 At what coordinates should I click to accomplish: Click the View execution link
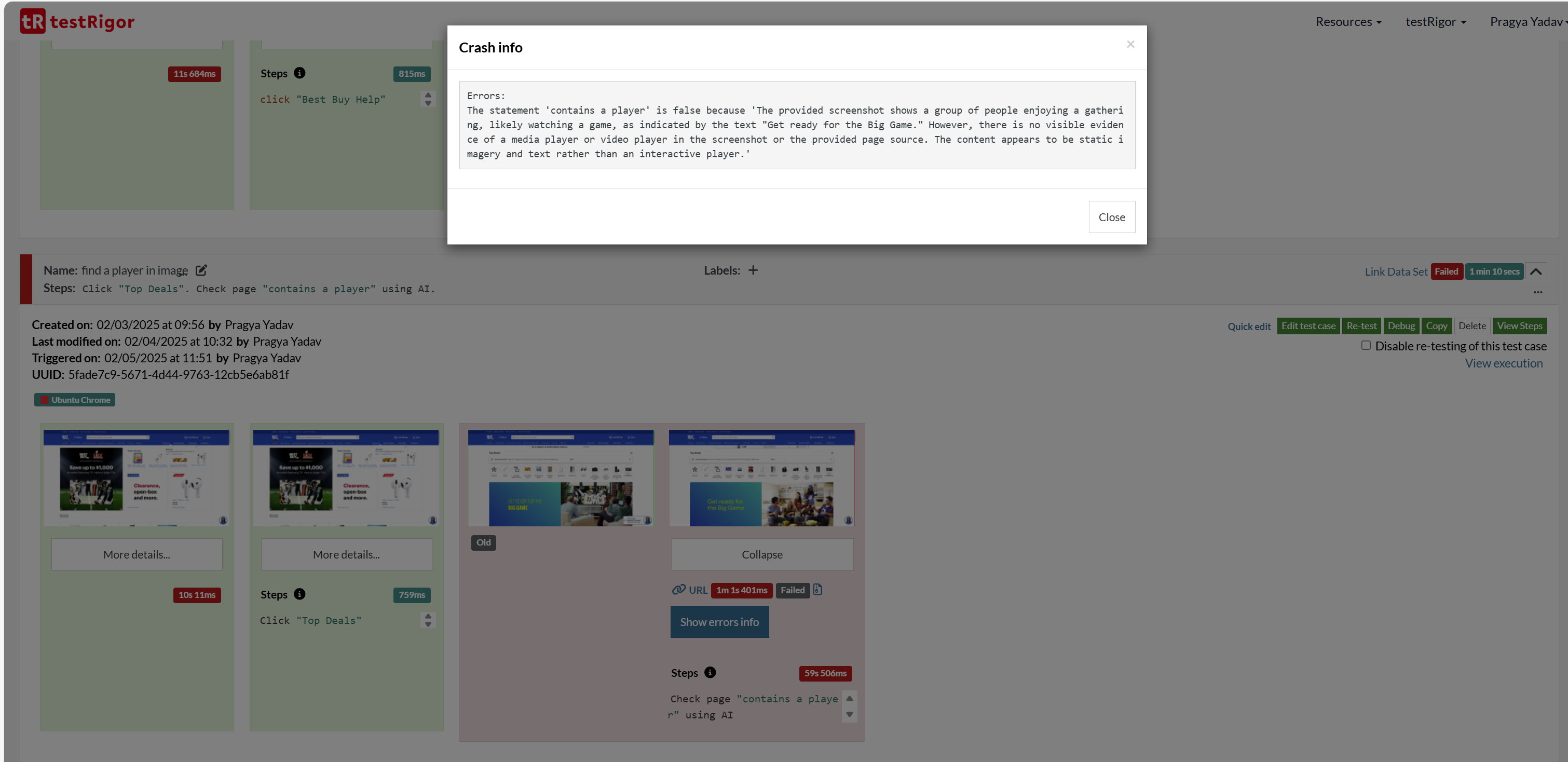pos(1504,363)
